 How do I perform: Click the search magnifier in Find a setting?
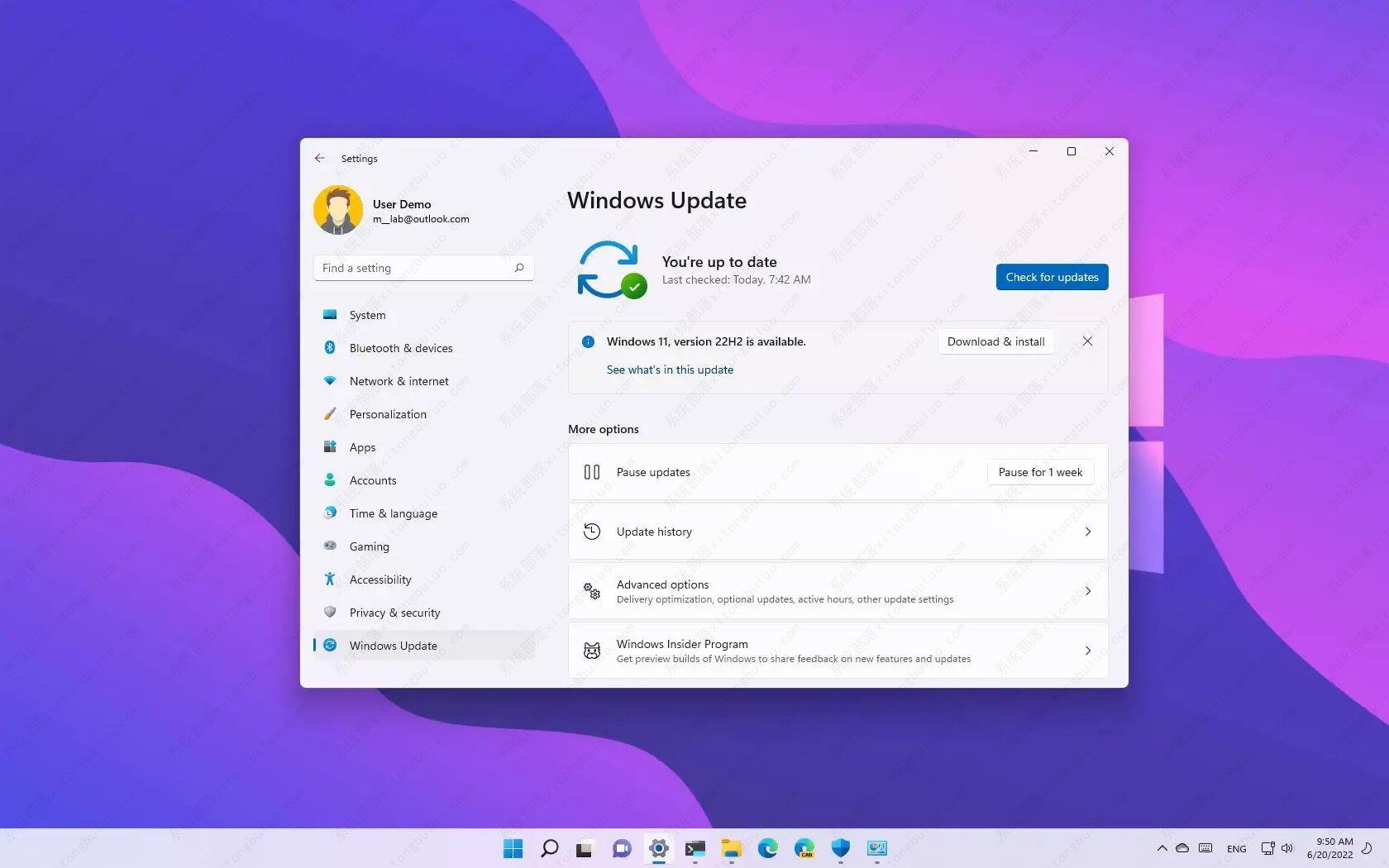point(519,268)
